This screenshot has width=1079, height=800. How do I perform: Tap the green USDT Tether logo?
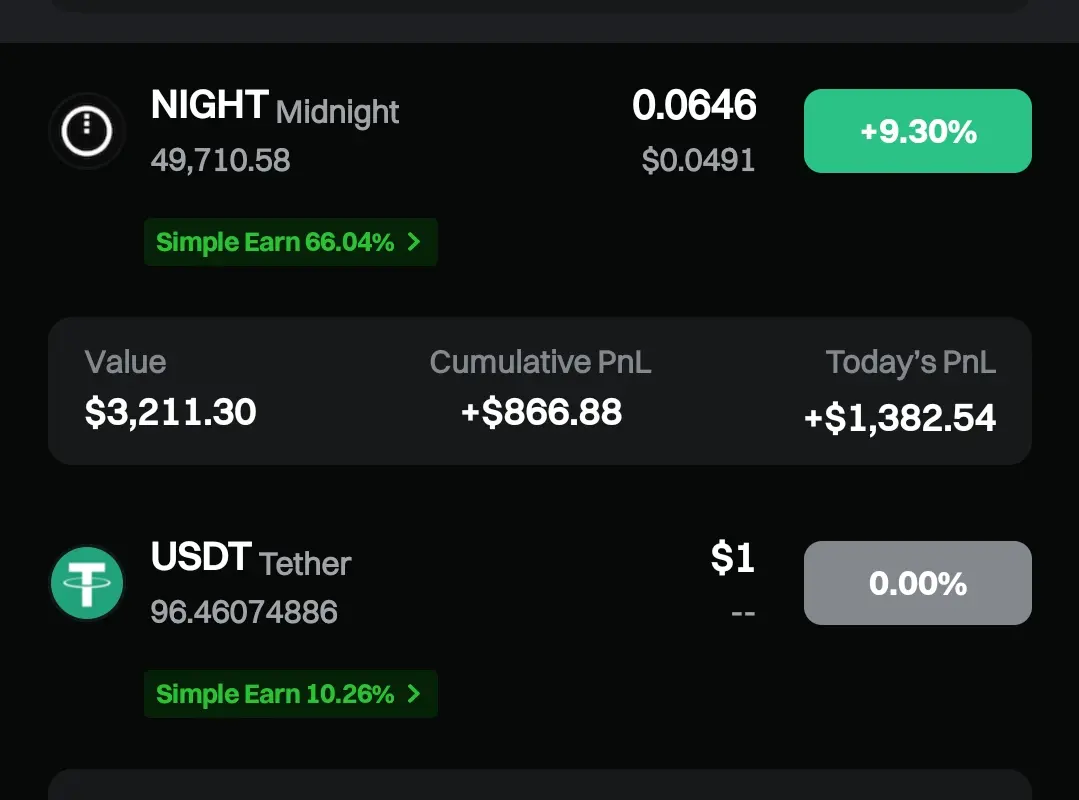coord(87,583)
